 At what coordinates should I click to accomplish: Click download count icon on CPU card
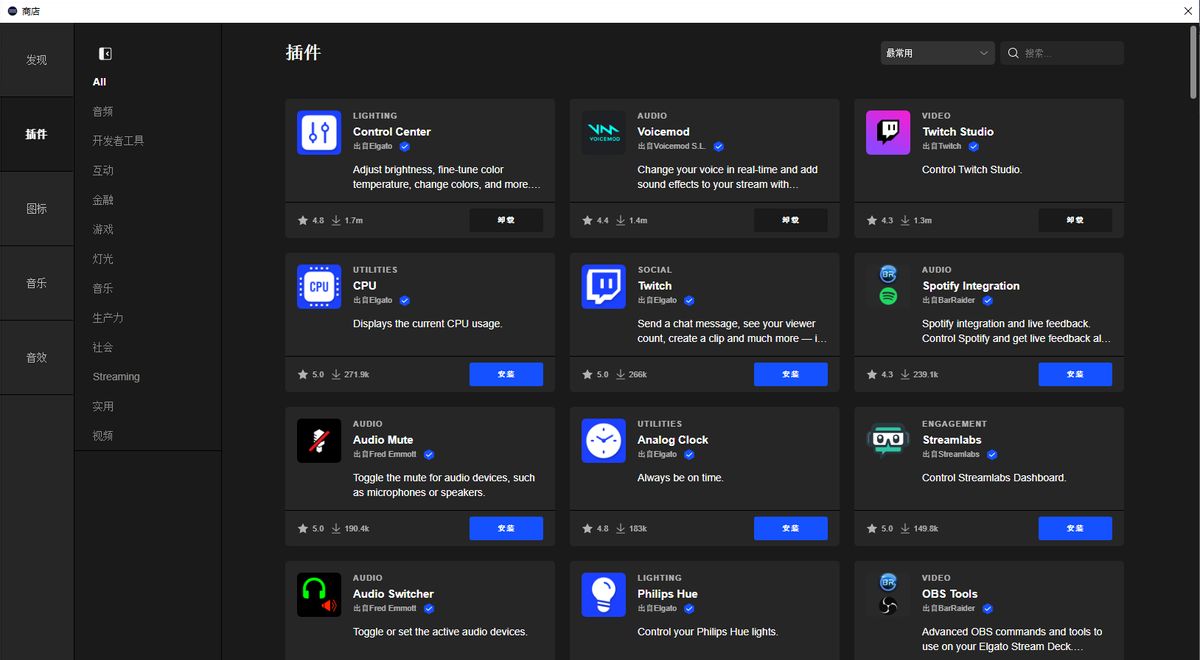337,374
